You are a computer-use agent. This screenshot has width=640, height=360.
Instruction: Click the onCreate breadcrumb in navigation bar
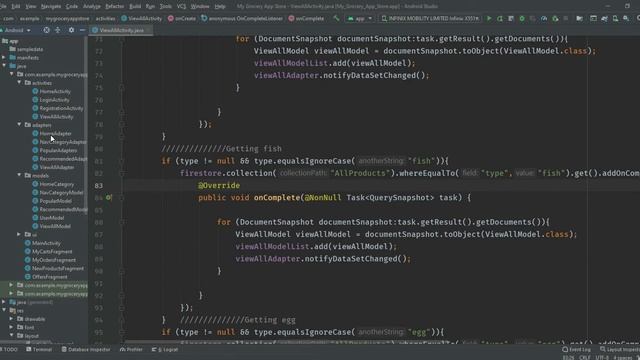(x=182, y=18)
